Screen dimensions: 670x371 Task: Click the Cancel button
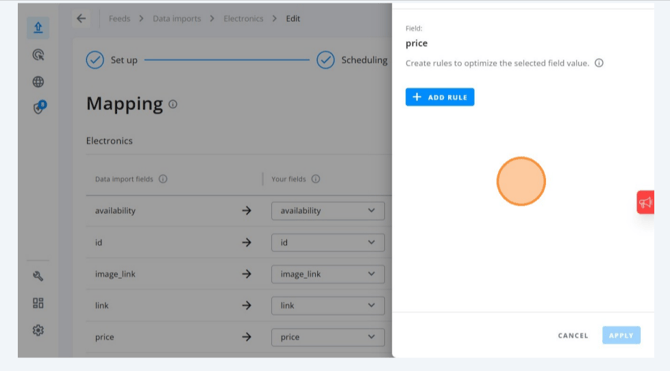573,336
